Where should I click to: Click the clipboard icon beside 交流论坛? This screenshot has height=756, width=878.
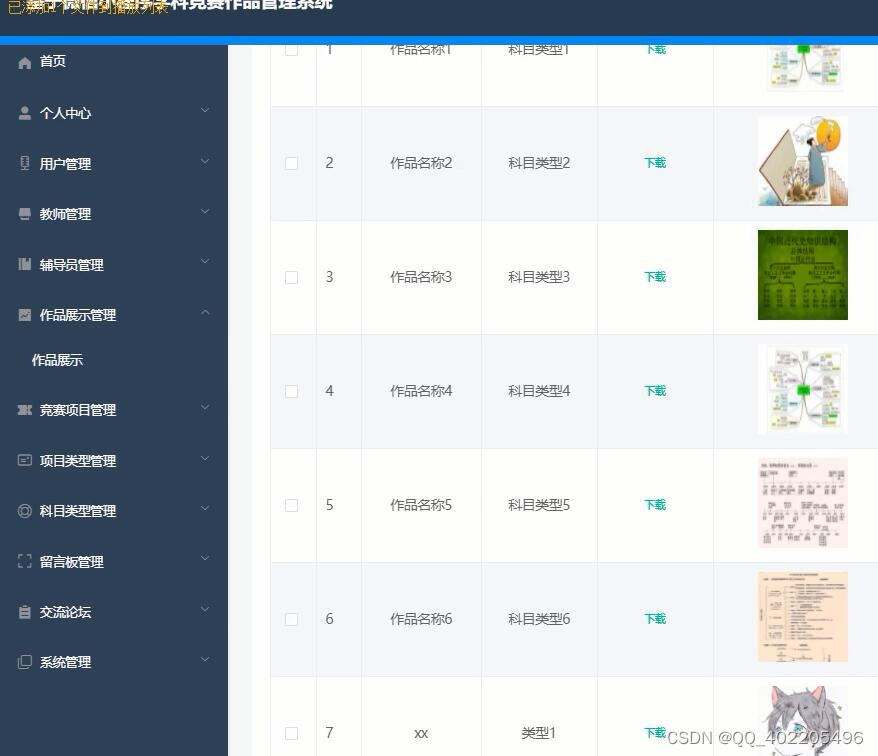point(25,612)
